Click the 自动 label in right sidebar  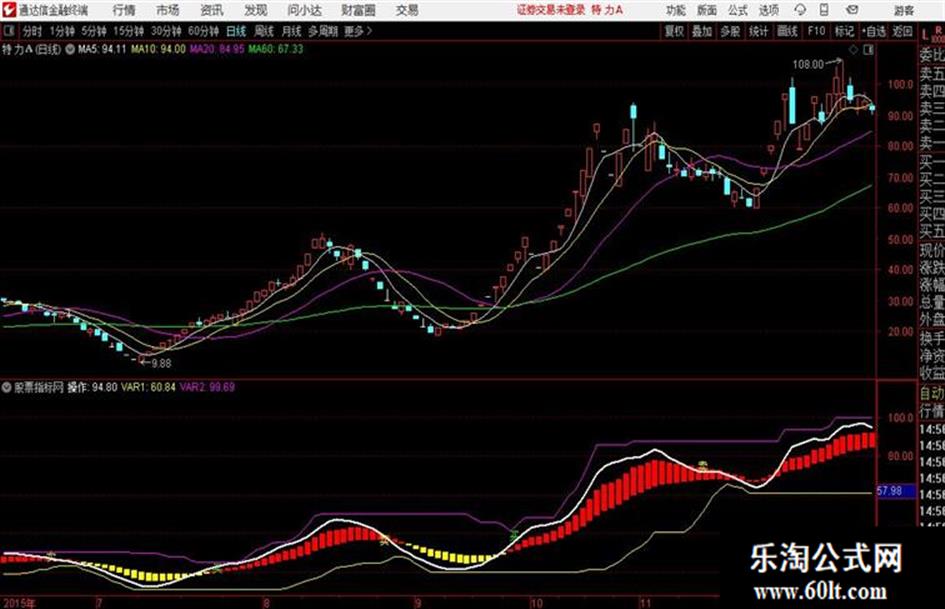coord(932,394)
